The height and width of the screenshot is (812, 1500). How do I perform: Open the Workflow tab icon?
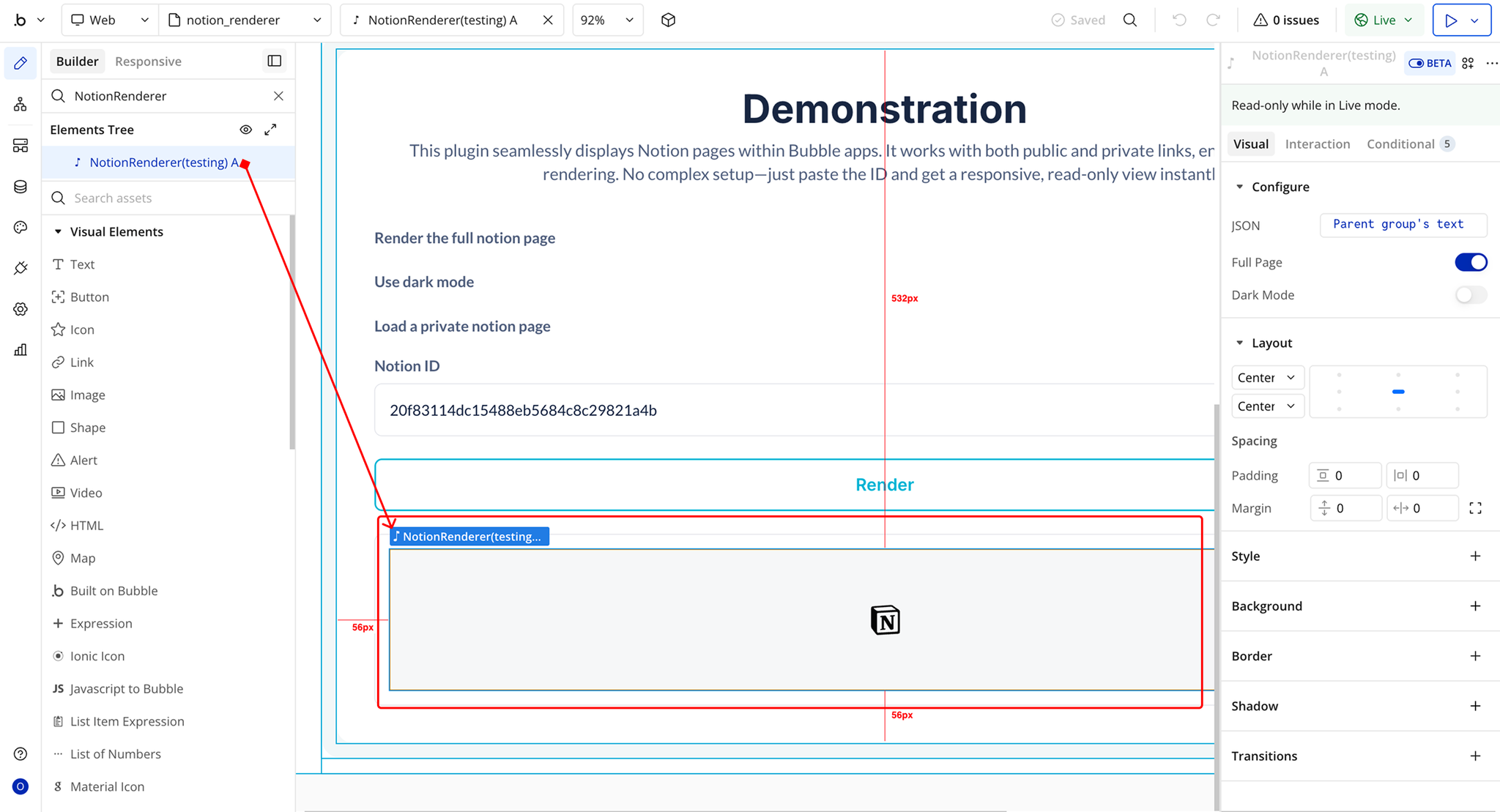click(x=21, y=105)
